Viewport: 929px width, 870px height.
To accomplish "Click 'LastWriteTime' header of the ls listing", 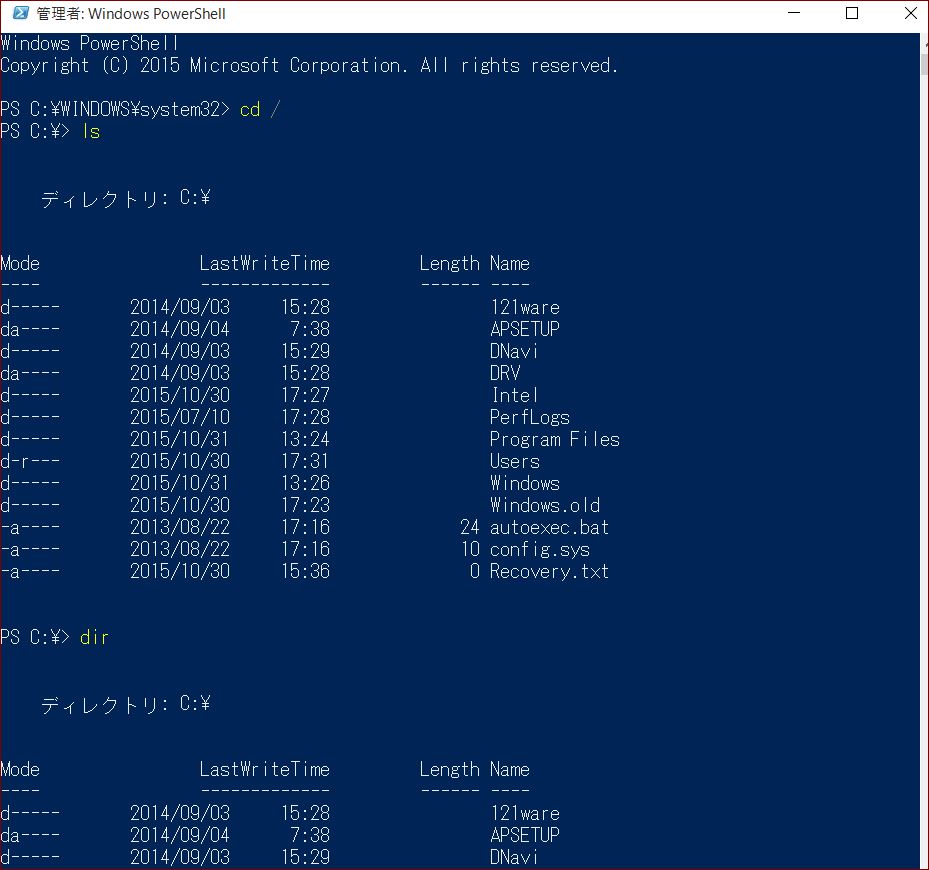I will click(x=264, y=263).
